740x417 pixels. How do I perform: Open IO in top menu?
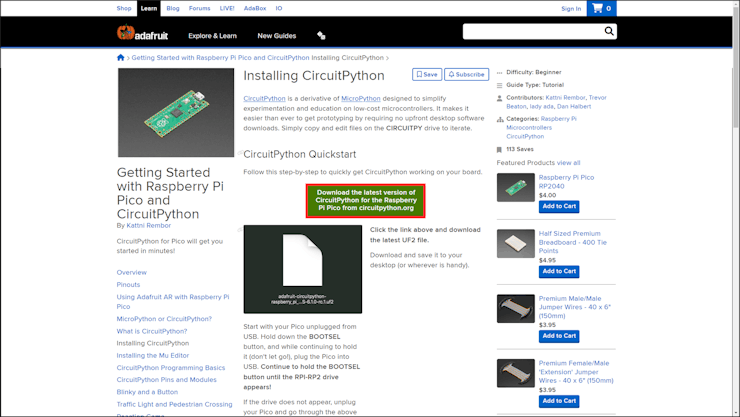tap(279, 8)
